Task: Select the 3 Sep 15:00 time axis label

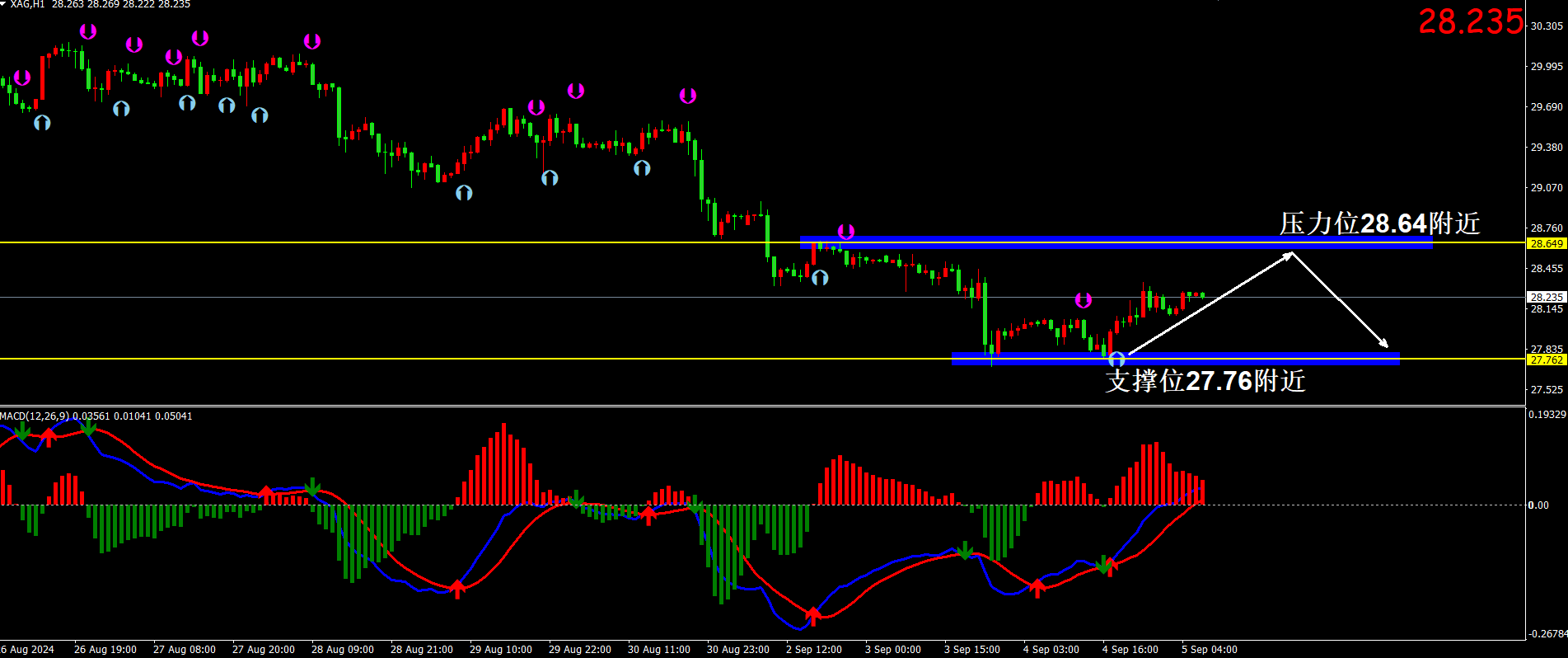Action: [972, 650]
